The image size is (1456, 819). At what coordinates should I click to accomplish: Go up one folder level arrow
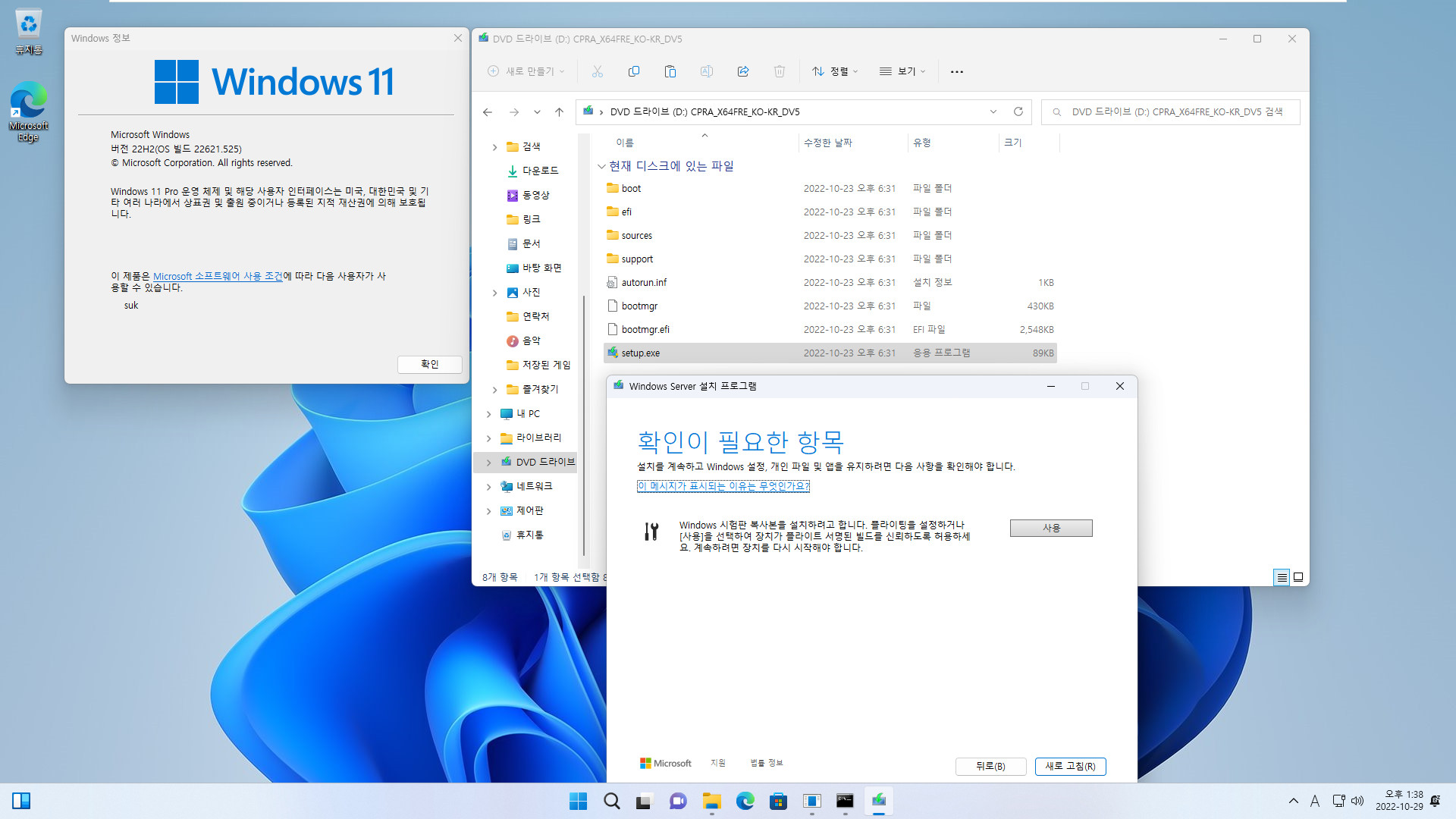point(559,112)
